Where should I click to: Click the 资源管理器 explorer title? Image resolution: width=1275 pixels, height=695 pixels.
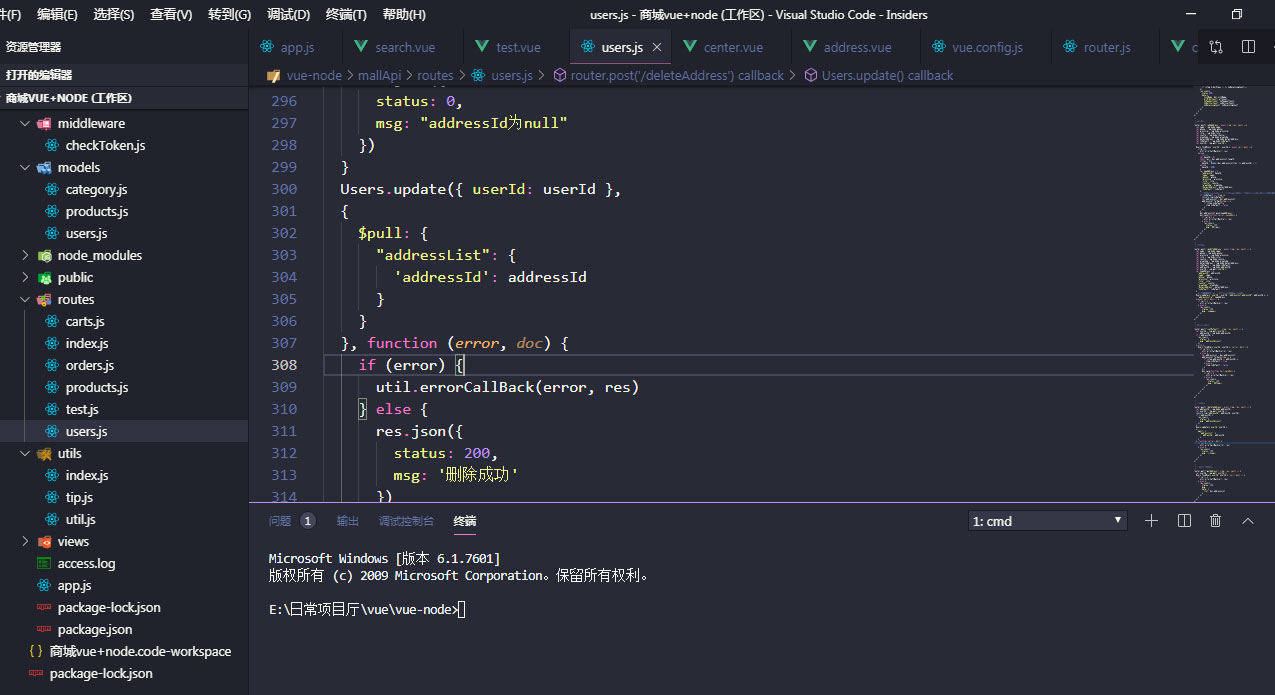pos(33,47)
